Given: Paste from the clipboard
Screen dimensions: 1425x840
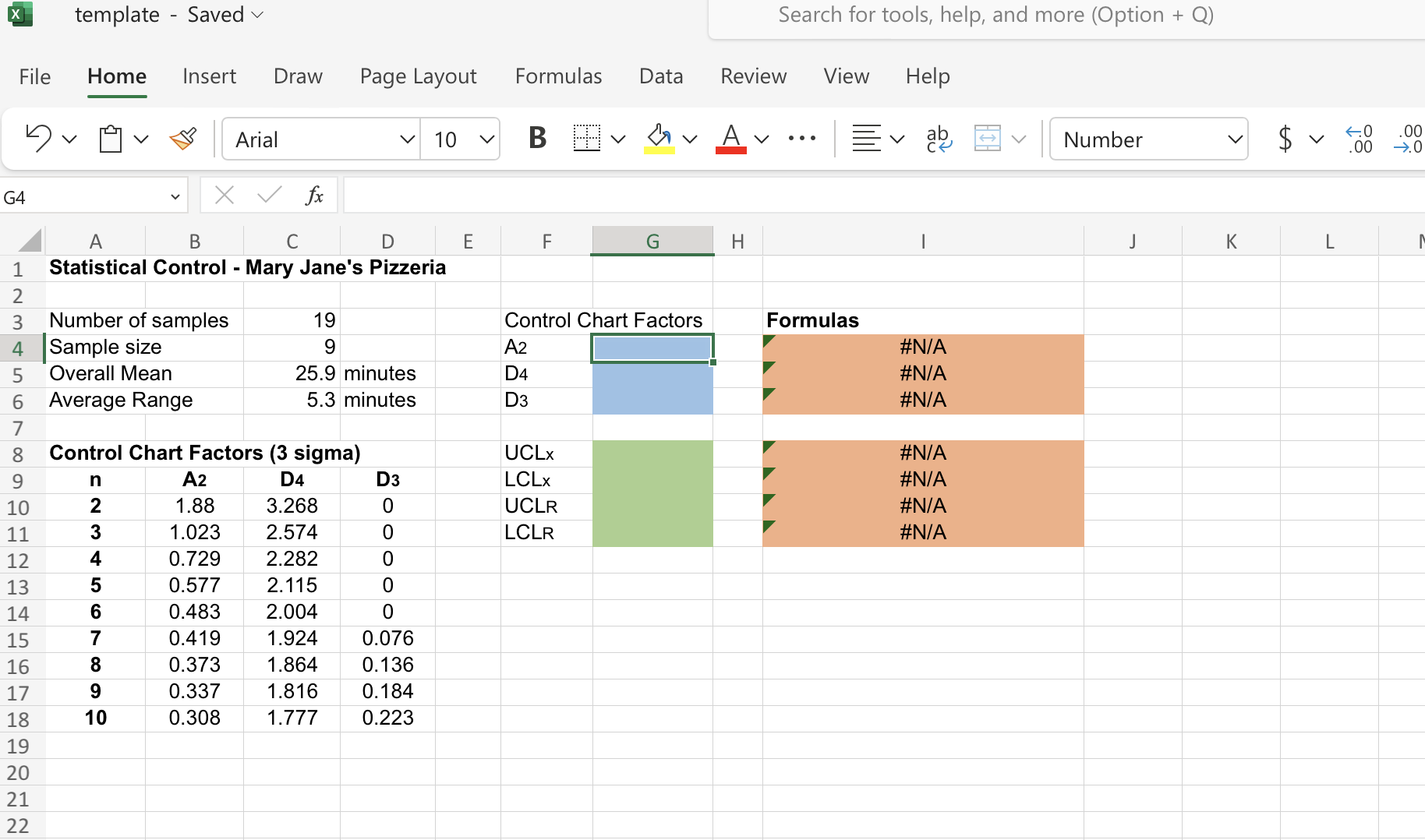Looking at the screenshot, I should [110, 139].
